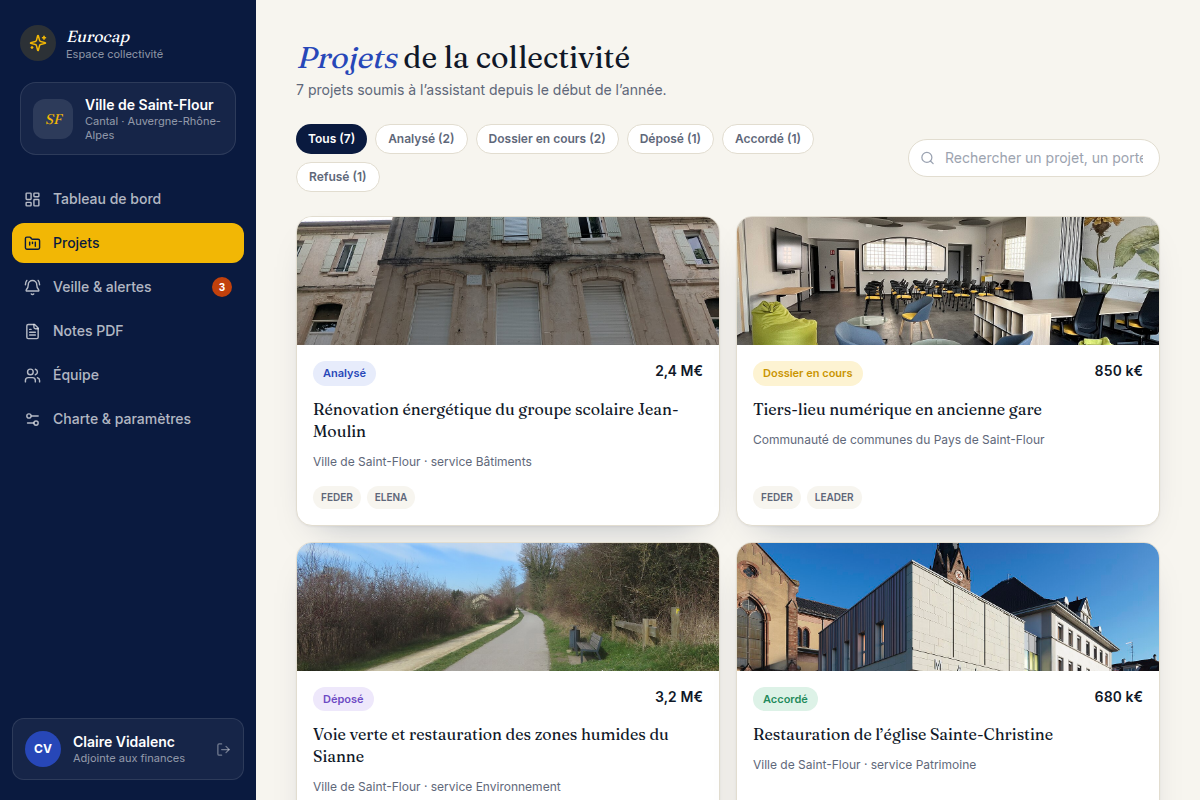Image resolution: width=1200 pixels, height=800 pixels.
Task: Click the Notes PDF document icon
Action: click(x=33, y=331)
